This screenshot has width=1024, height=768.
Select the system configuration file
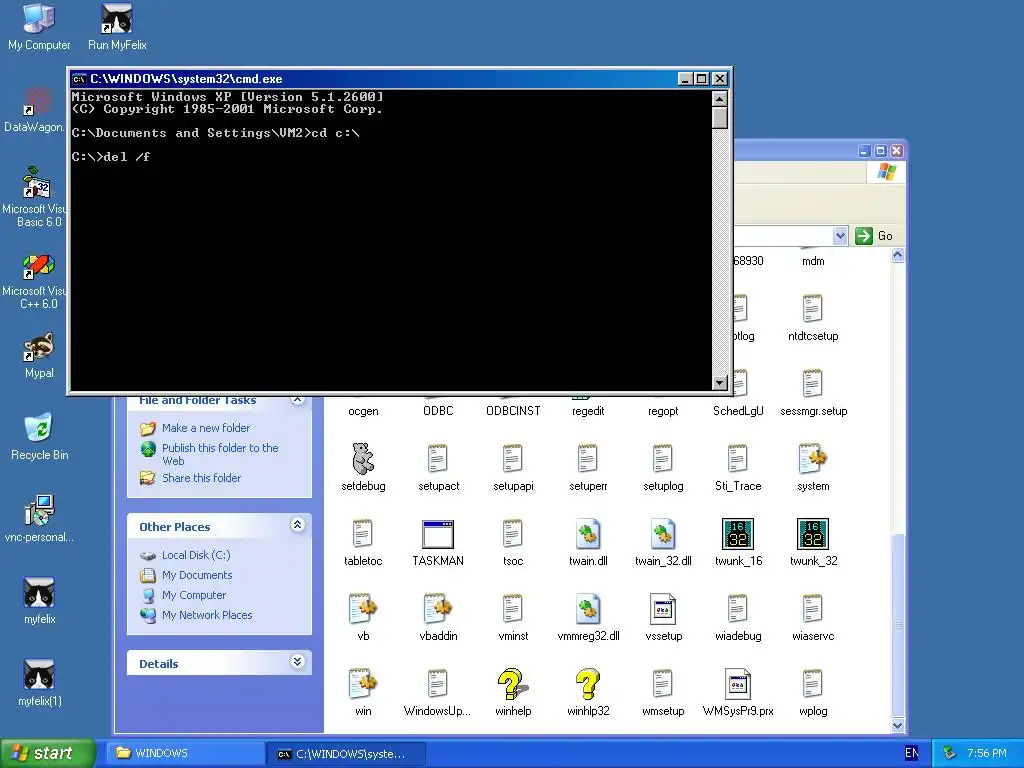(813, 466)
